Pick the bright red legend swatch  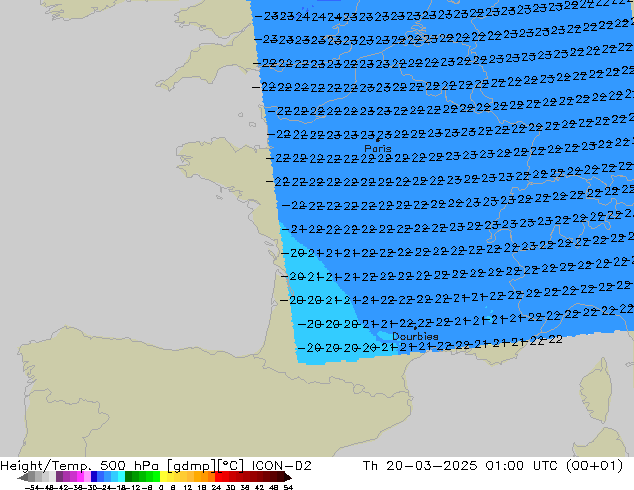pyautogui.click(x=218, y=477)
